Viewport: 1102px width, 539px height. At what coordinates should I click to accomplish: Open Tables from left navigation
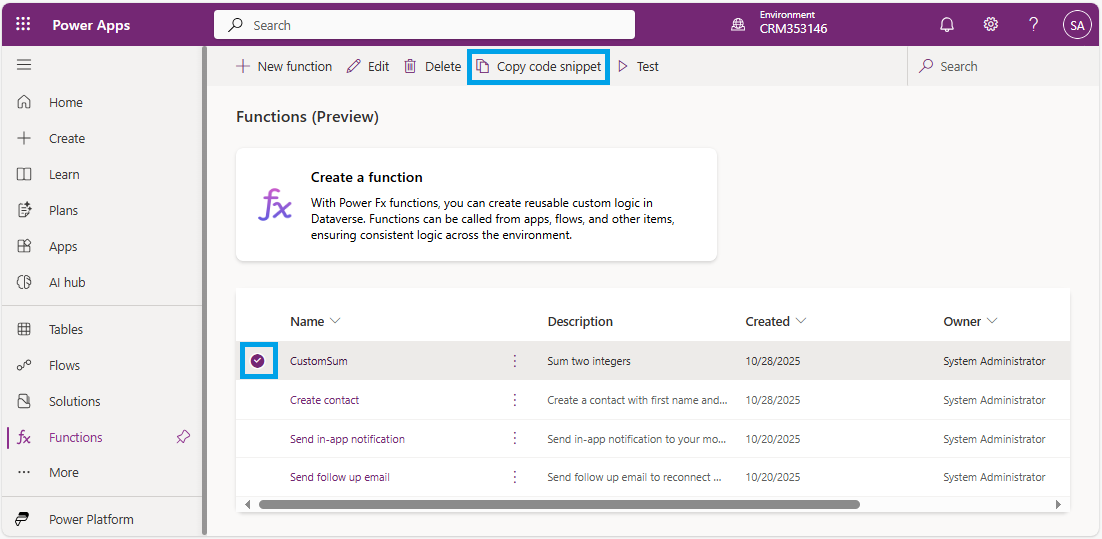coord(66,329)
